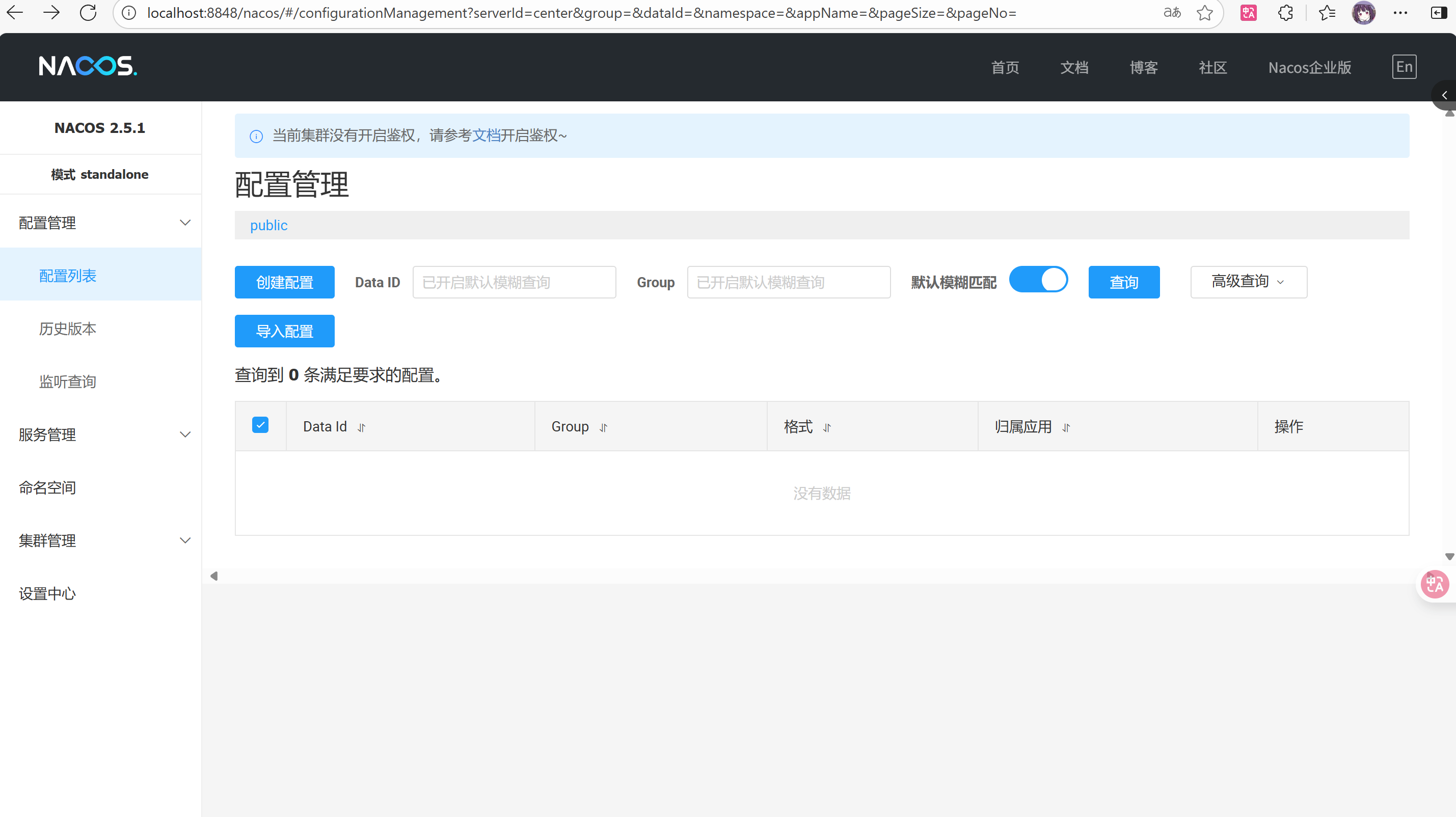Click the 创建配置 button

pos(284,282)
